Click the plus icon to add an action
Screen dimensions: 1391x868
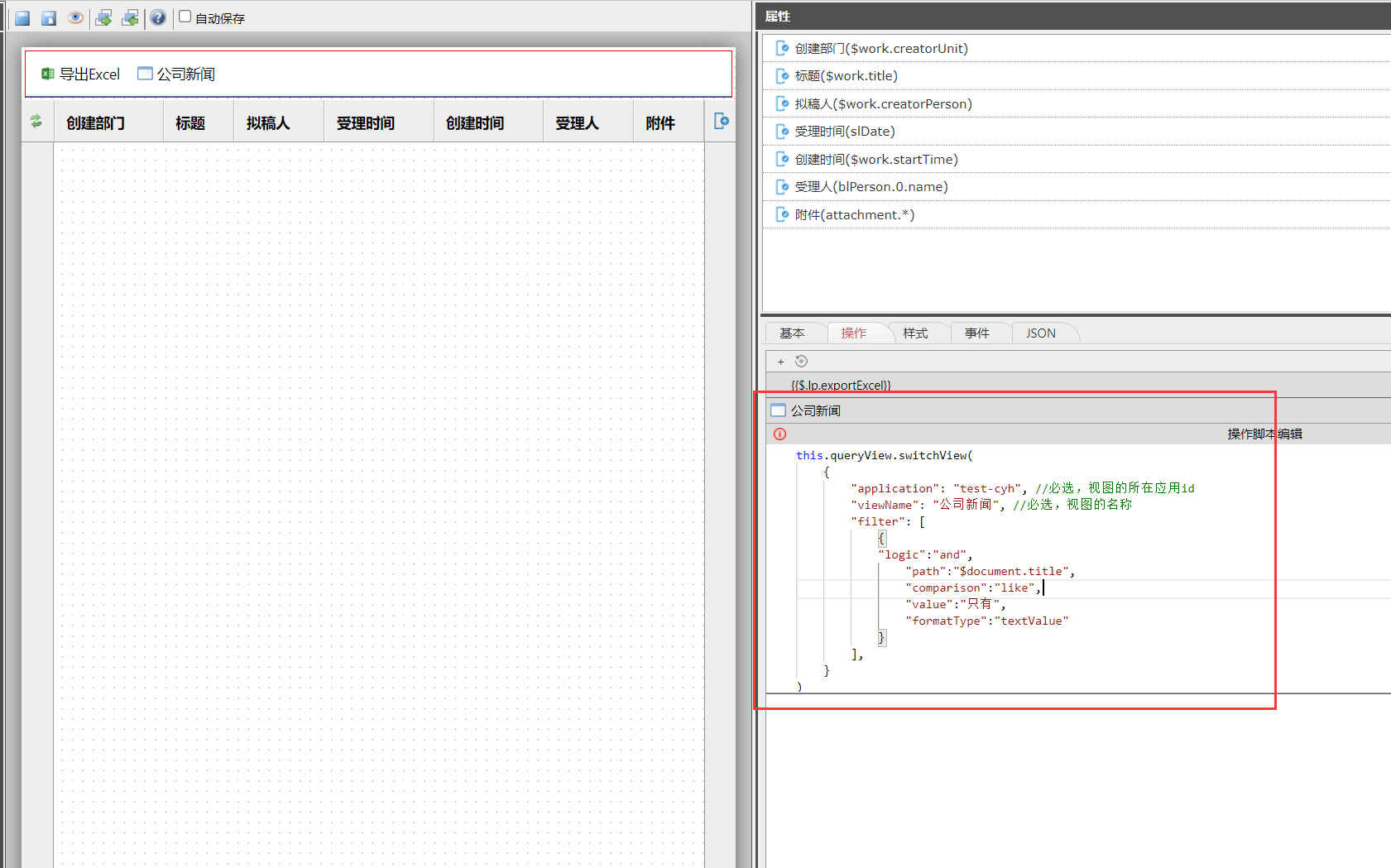point(780,362)
